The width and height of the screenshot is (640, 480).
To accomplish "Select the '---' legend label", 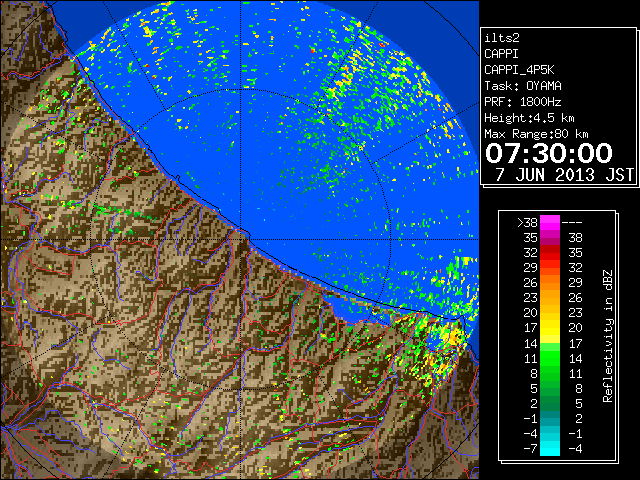I will pos(572,223).
